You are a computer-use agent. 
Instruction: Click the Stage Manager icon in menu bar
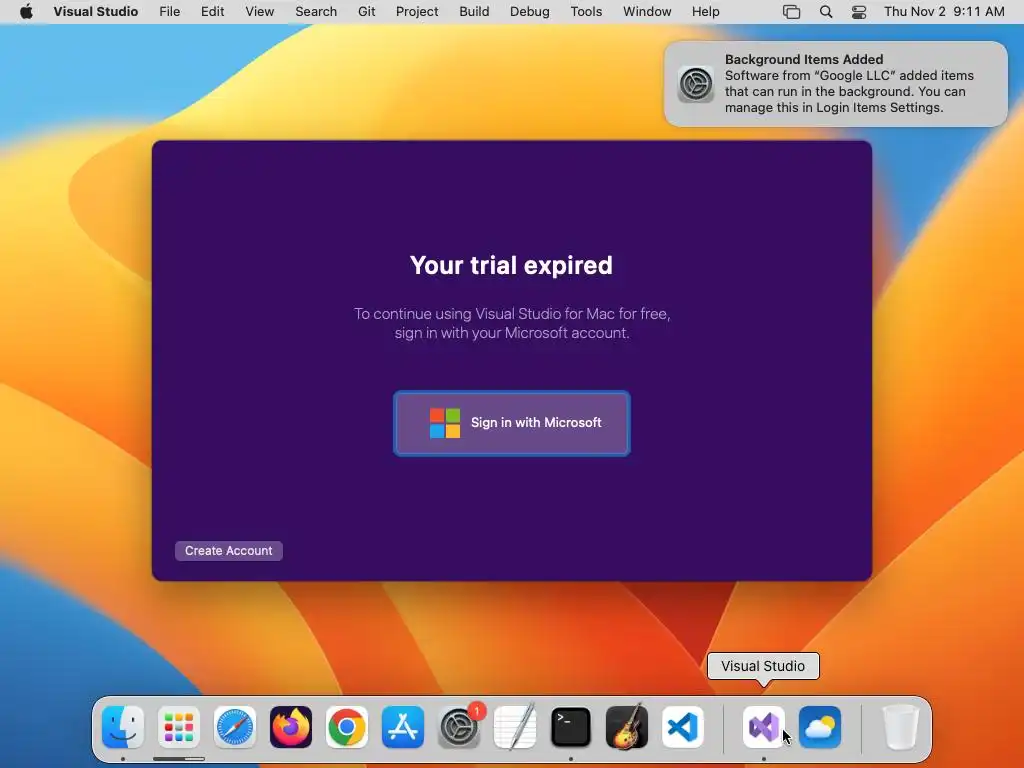[x=792, y=12]
